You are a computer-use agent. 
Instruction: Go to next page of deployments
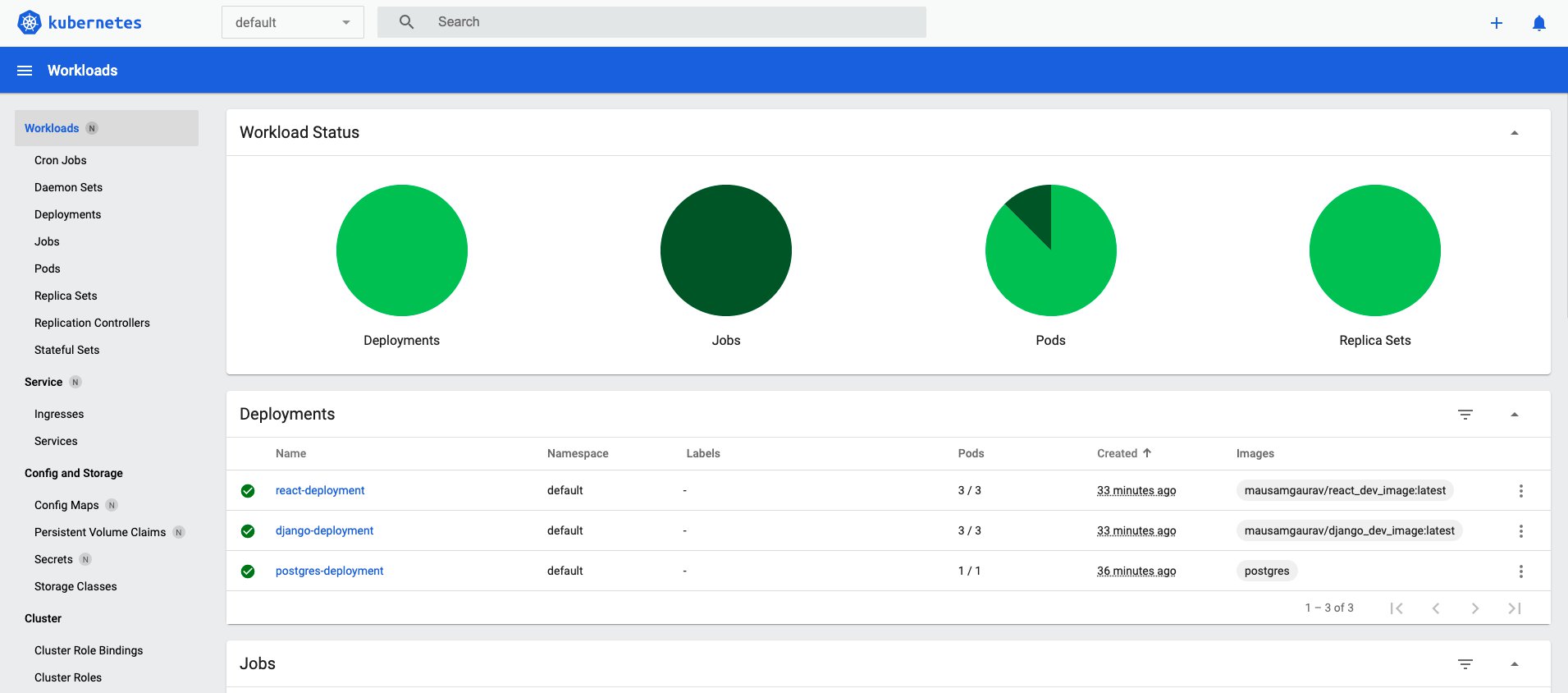pos(1474,608)
